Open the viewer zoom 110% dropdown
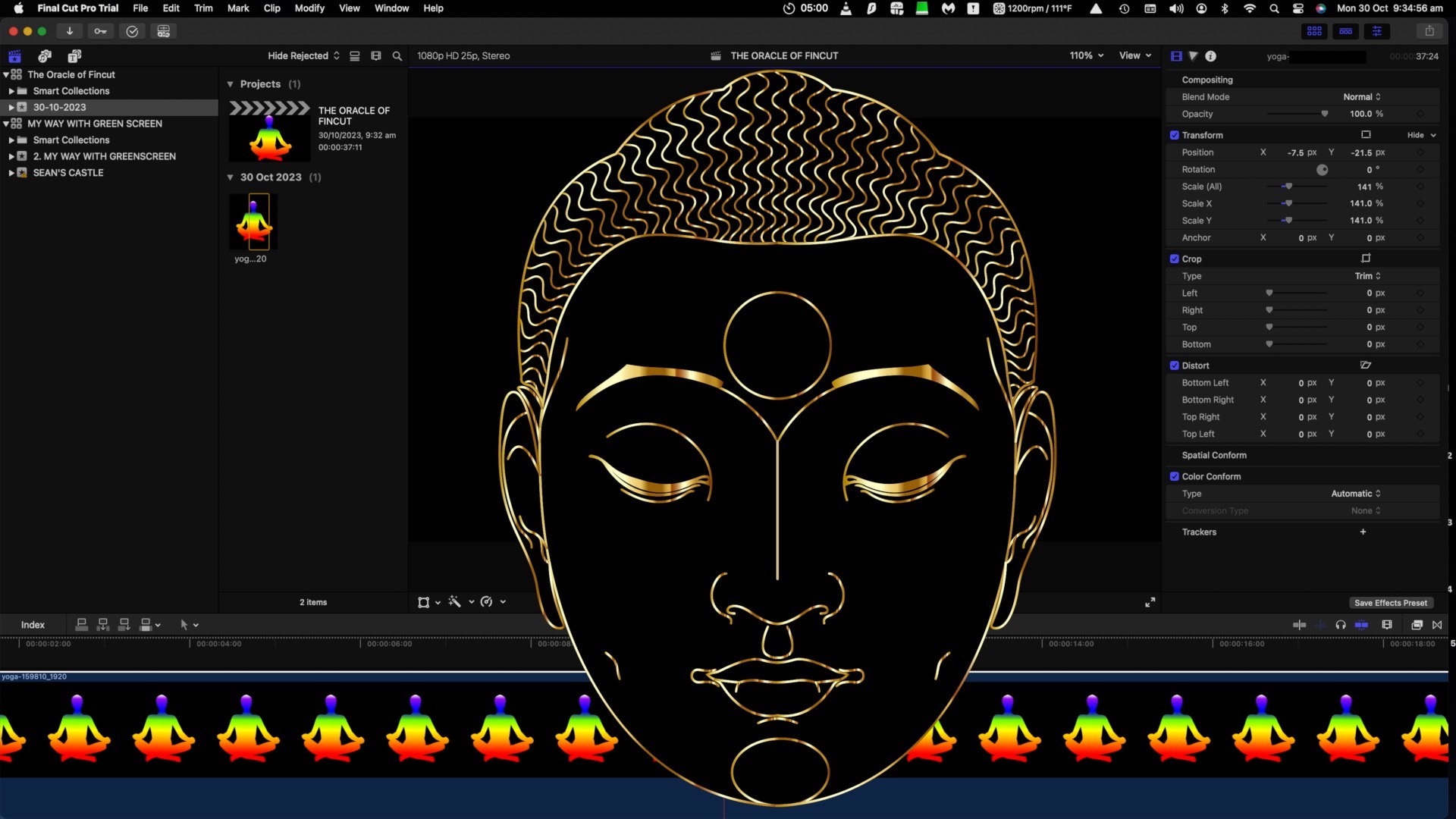This screenshot has width=1456, height=819. pyautogui.click(x=1086, y=55)
